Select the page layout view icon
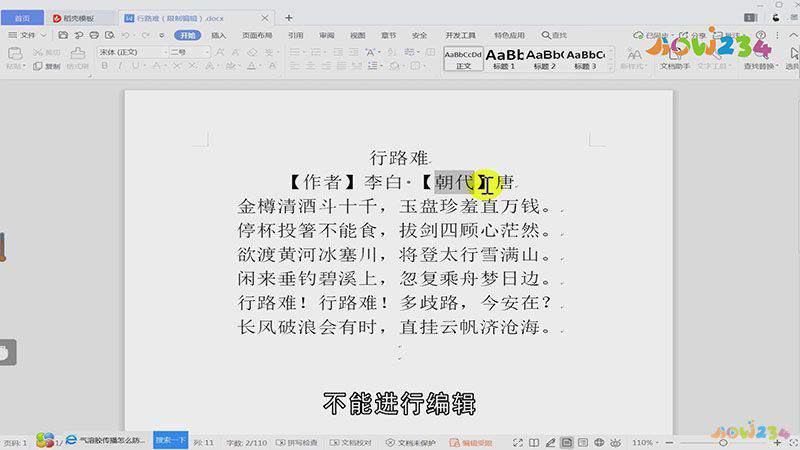The height and width of the screenshot is (450, 800). coord(566,442)
